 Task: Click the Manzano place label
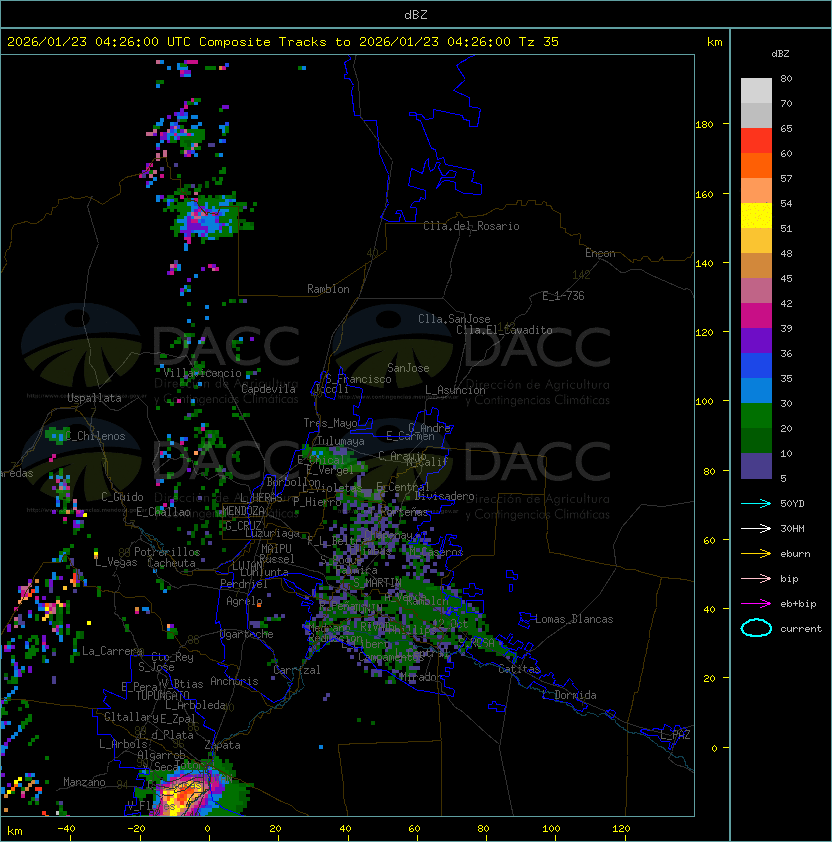84,782
